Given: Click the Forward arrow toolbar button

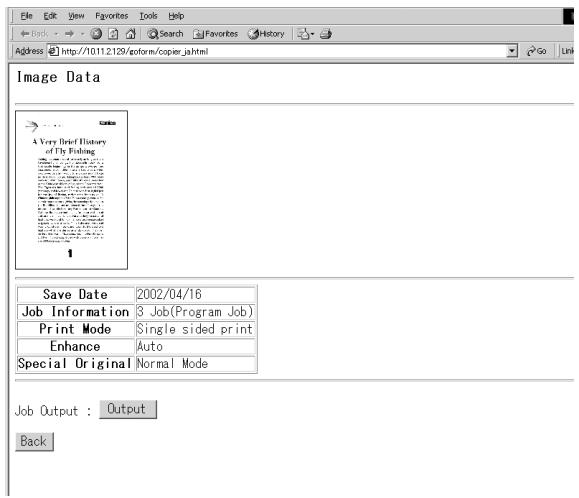Looking at the screenshot, I should click(69, 34).
